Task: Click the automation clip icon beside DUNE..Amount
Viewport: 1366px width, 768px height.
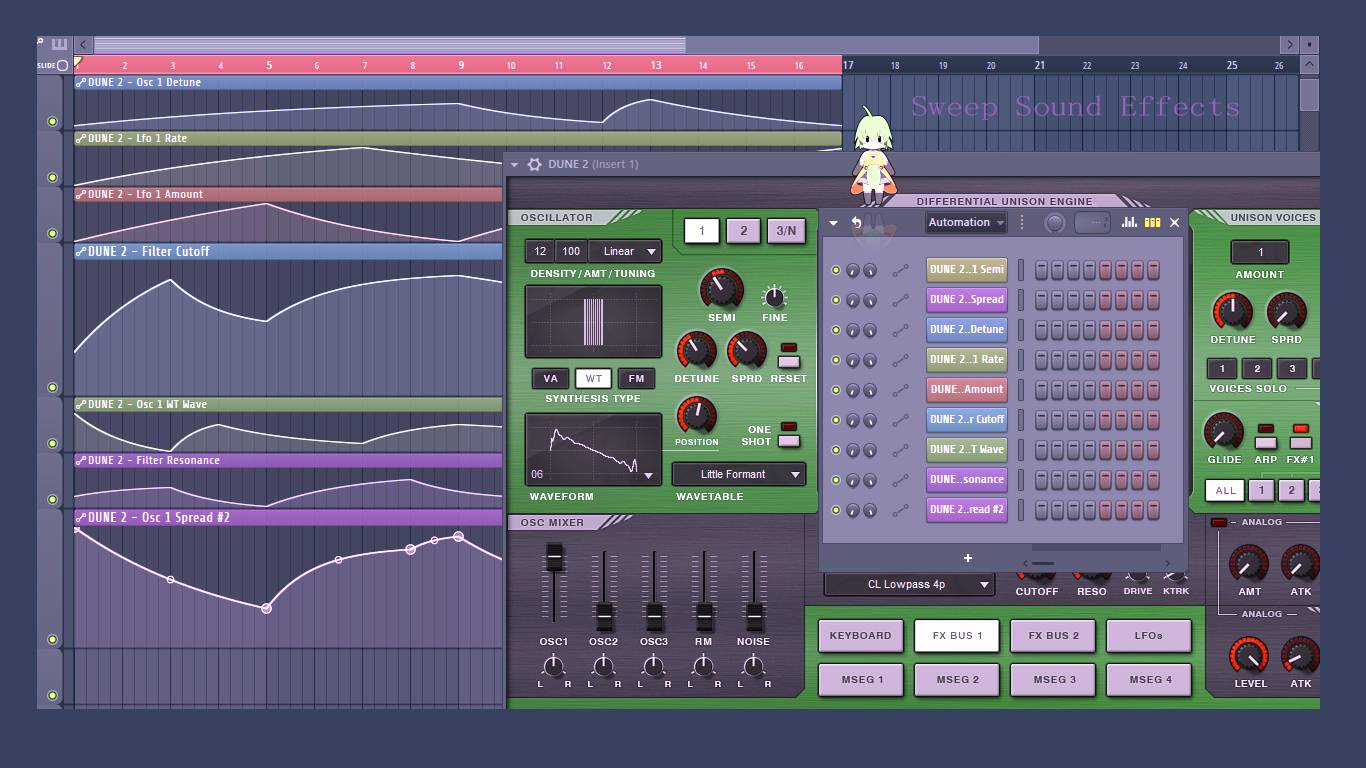Action: tap(900, 390)
